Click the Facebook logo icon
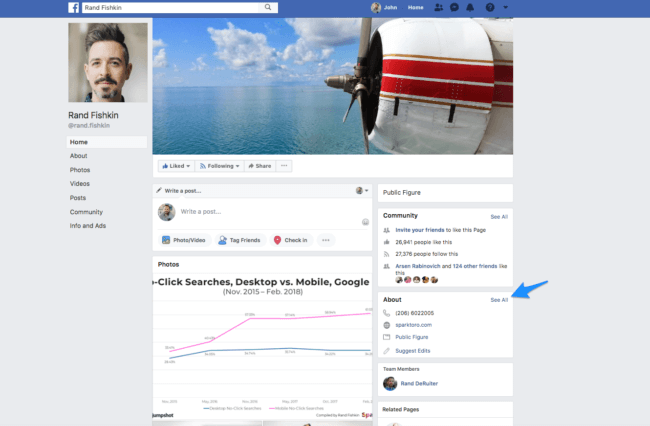Image resolution: width=650 pixels, height=426 pixels. pos(73,7)
